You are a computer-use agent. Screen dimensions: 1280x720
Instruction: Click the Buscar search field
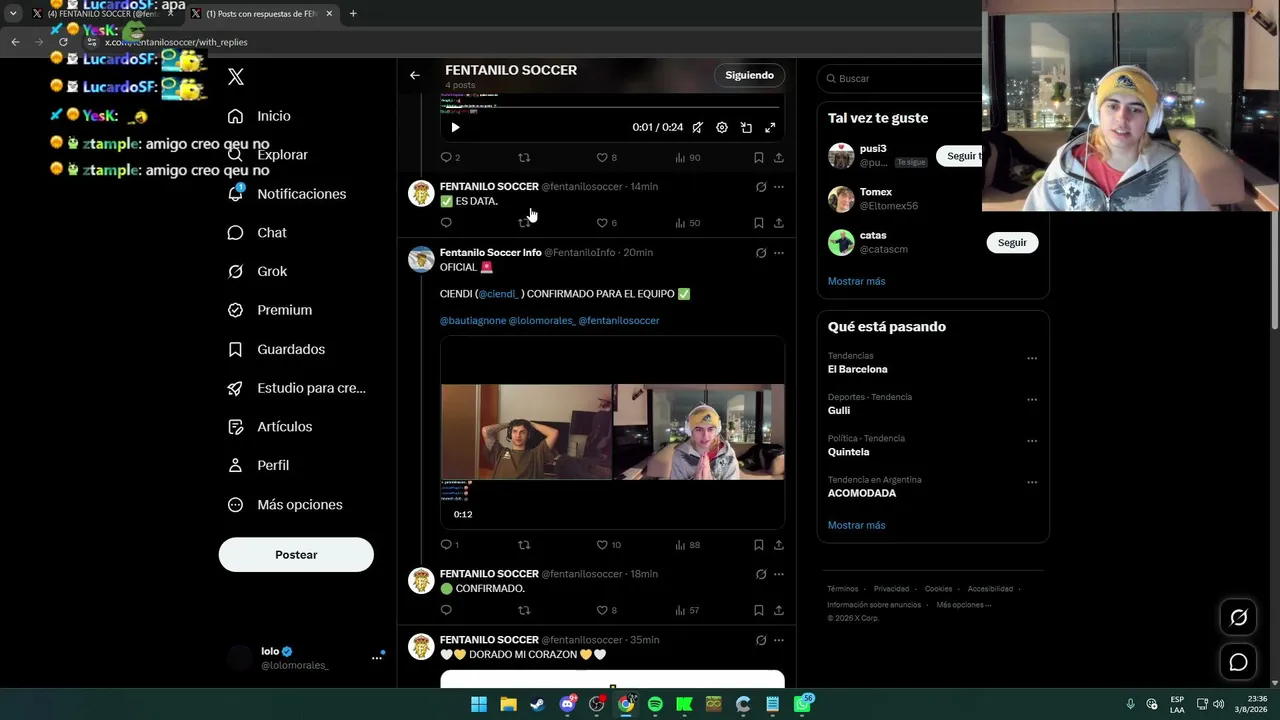pos(900,78)
